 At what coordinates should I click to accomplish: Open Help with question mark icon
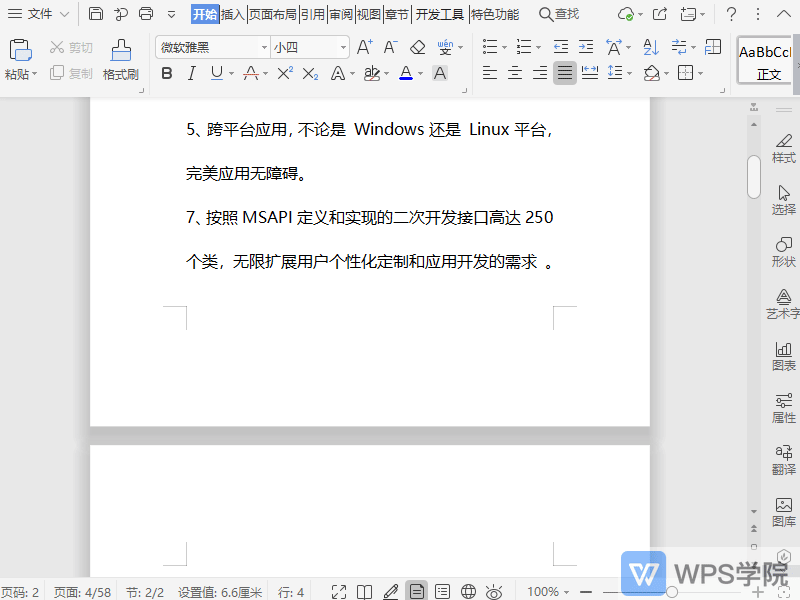[731, 14]
